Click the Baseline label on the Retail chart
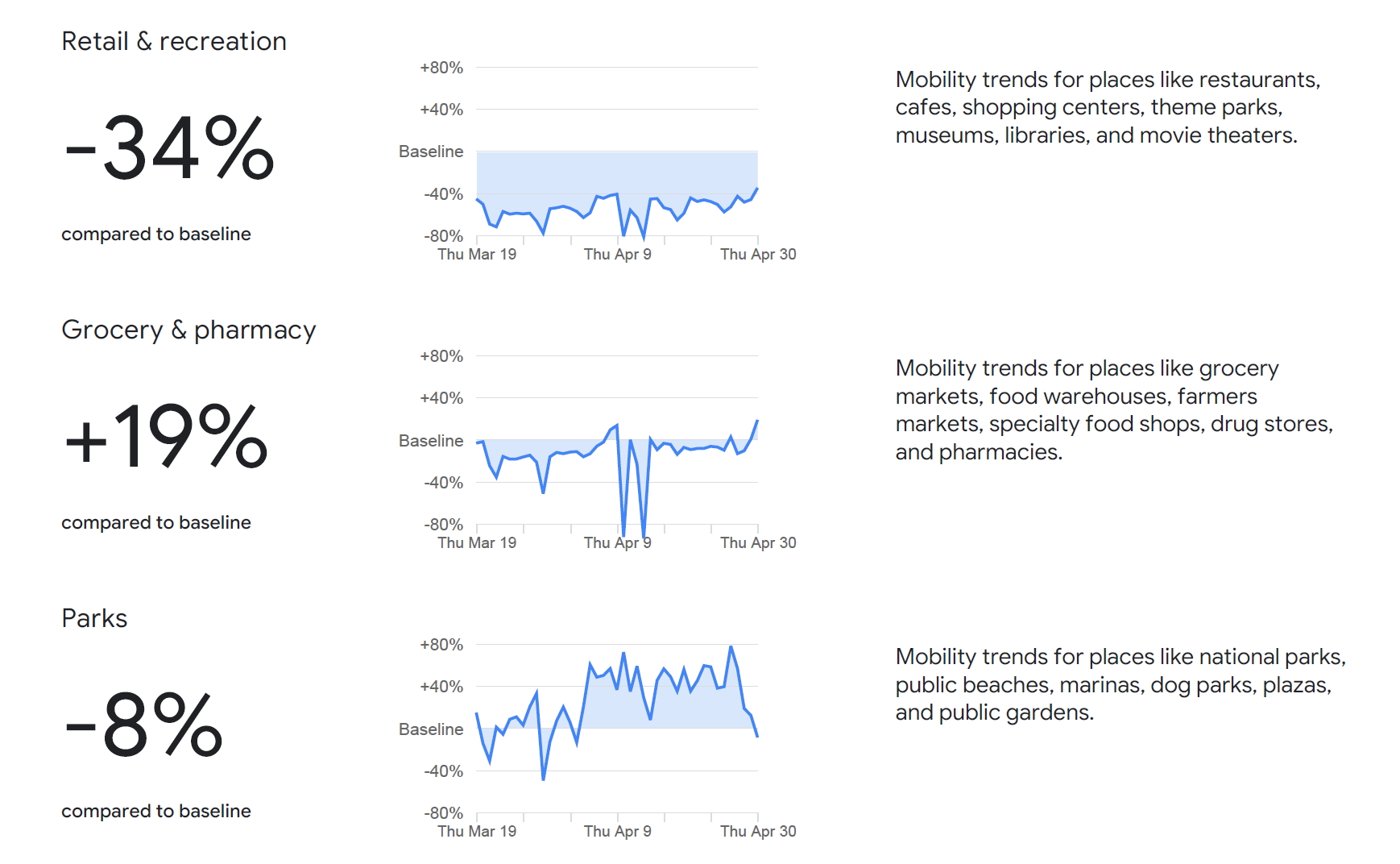This screenshot has width=1400, height=864. coord(431,152)
